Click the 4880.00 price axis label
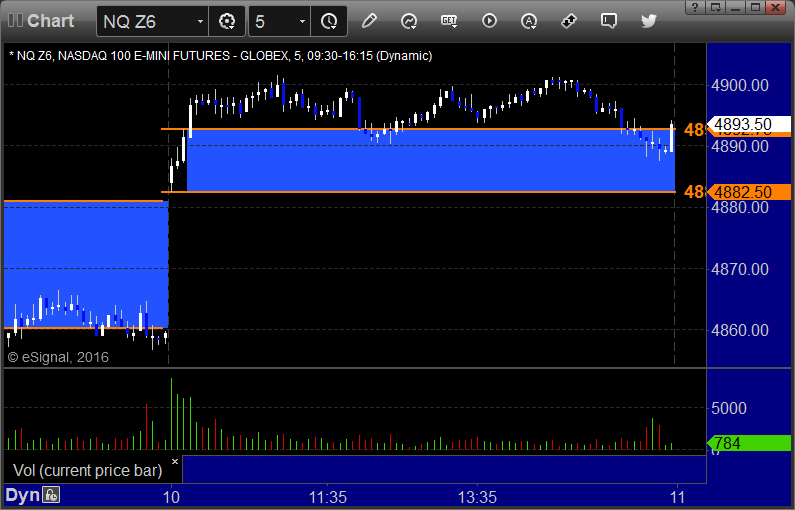The image size is (795, 510). point(740,207)
